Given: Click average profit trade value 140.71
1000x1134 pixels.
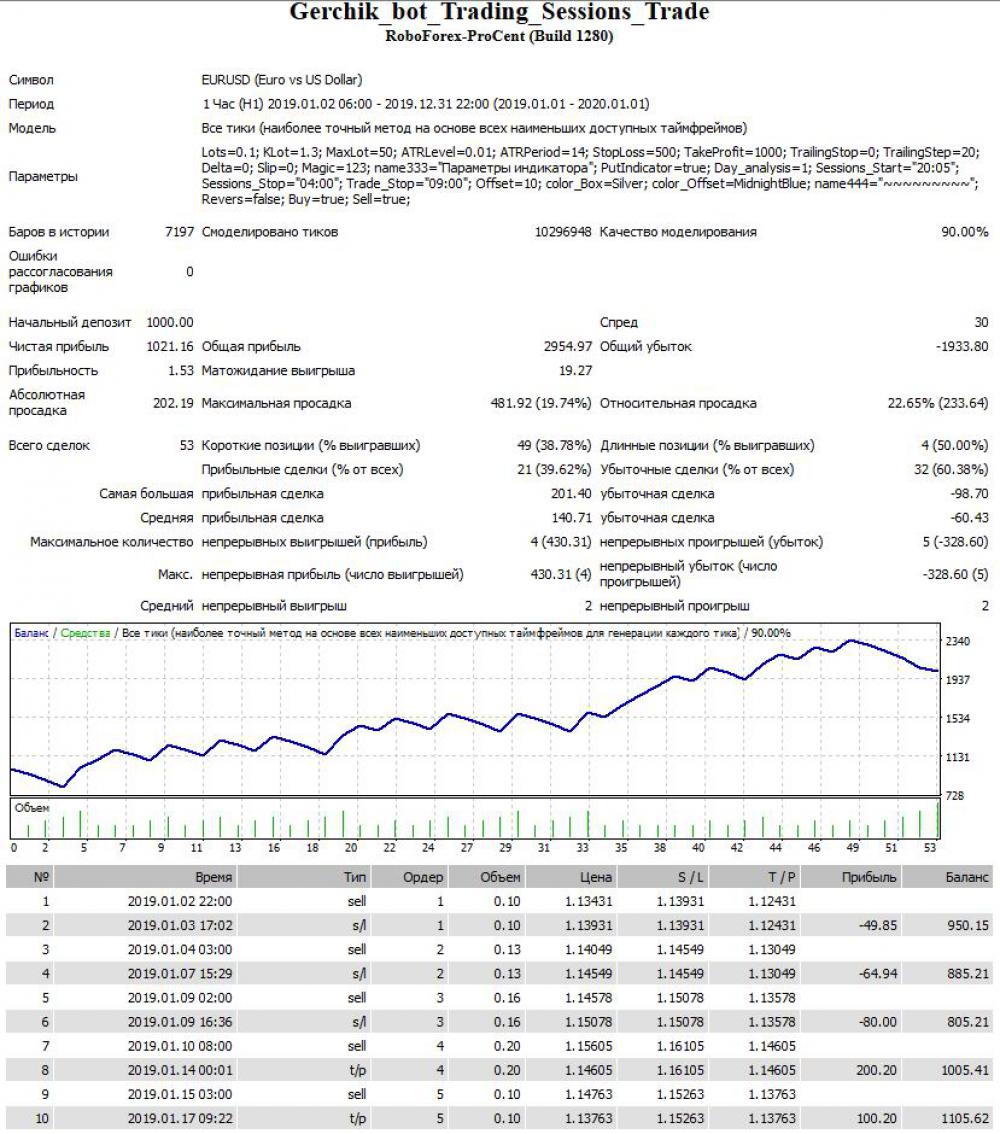Looking at the screenshot, I should tap(571, 518).
